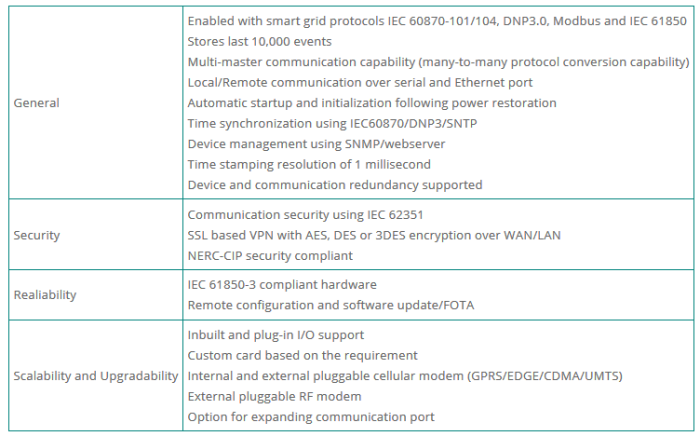Click the General category cell

tap(36, 102)
